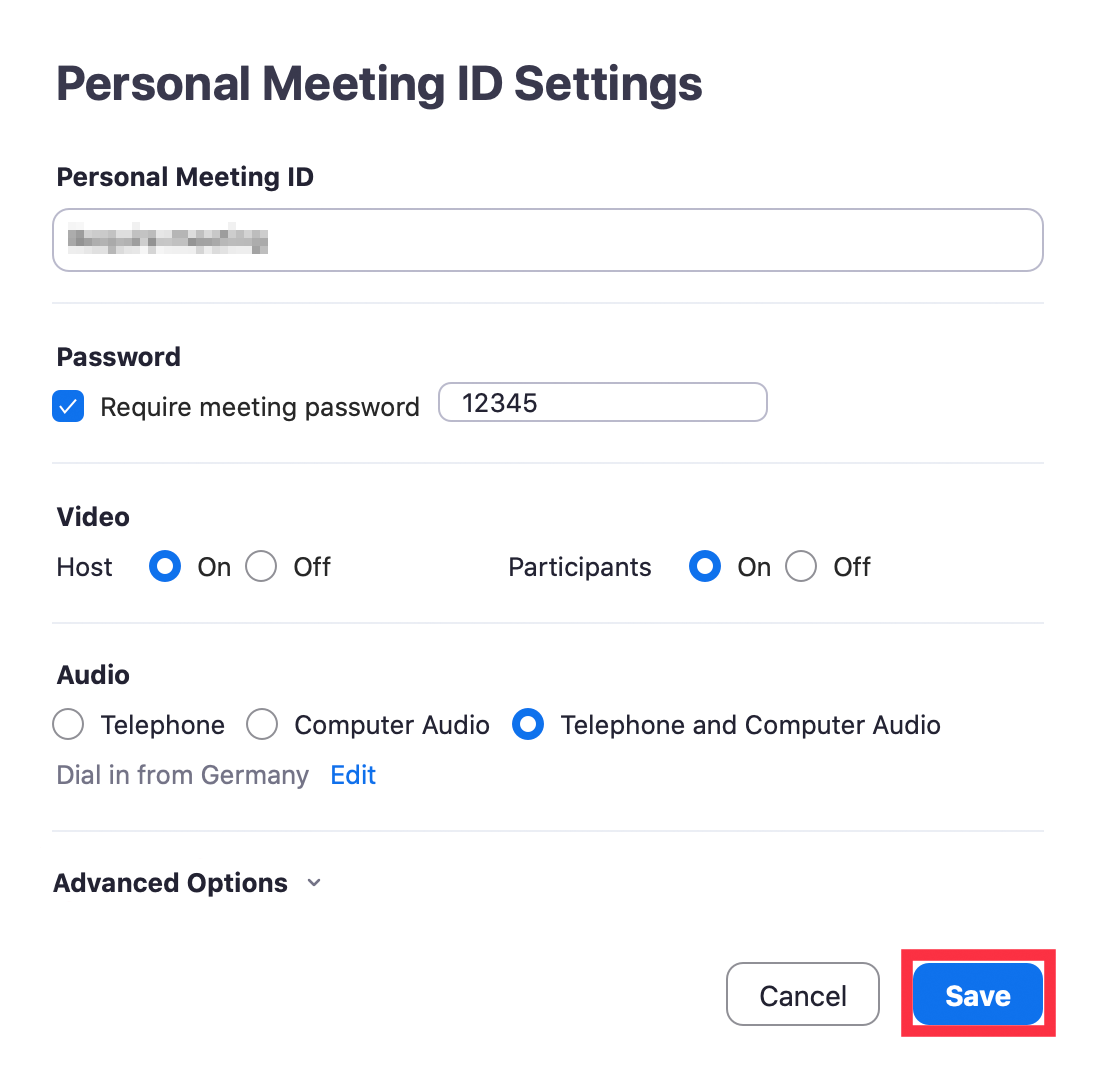Choose the Computer Audio radio button
This screenshot has width=1102, height=1070.
coord(262,725)
